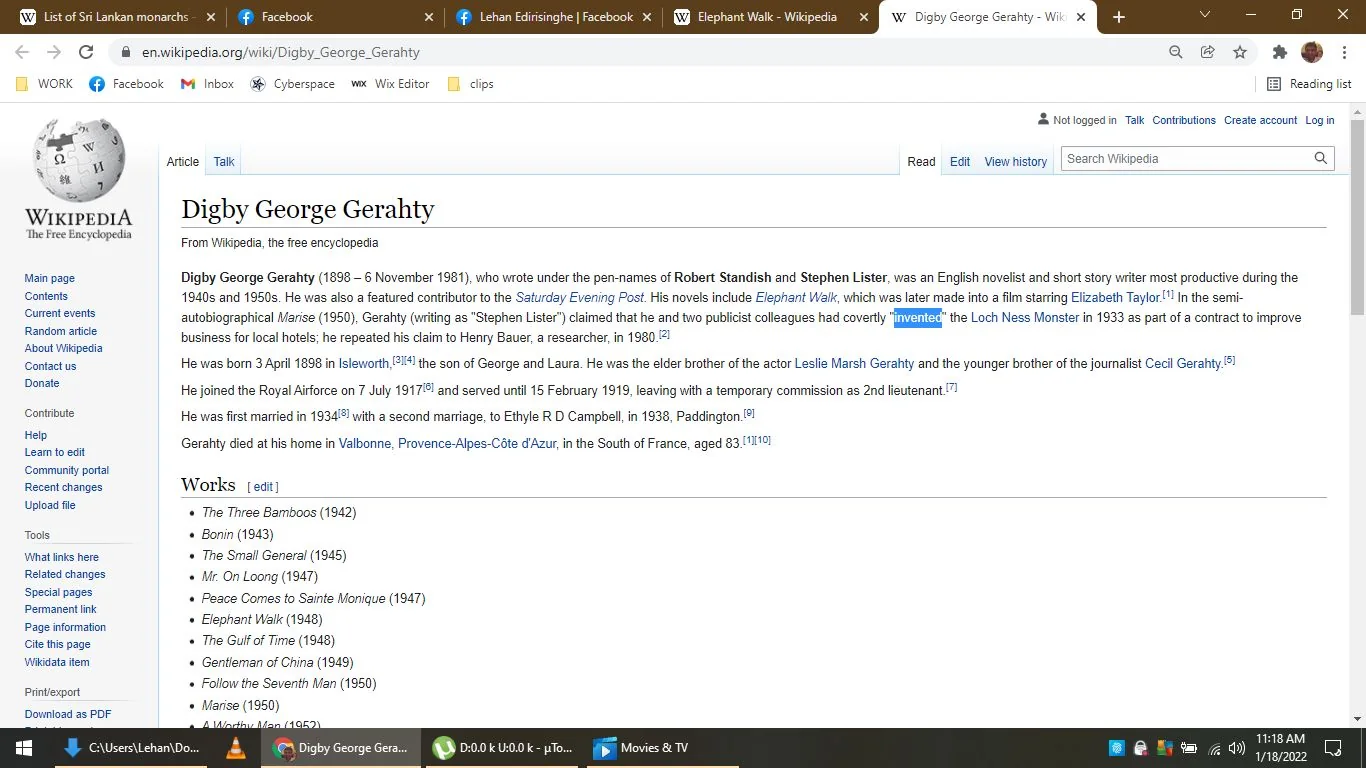This screenshot has width=1366, height=768.
Task: Open the downloads folder taskbar item
Action: tap(131, 748)
